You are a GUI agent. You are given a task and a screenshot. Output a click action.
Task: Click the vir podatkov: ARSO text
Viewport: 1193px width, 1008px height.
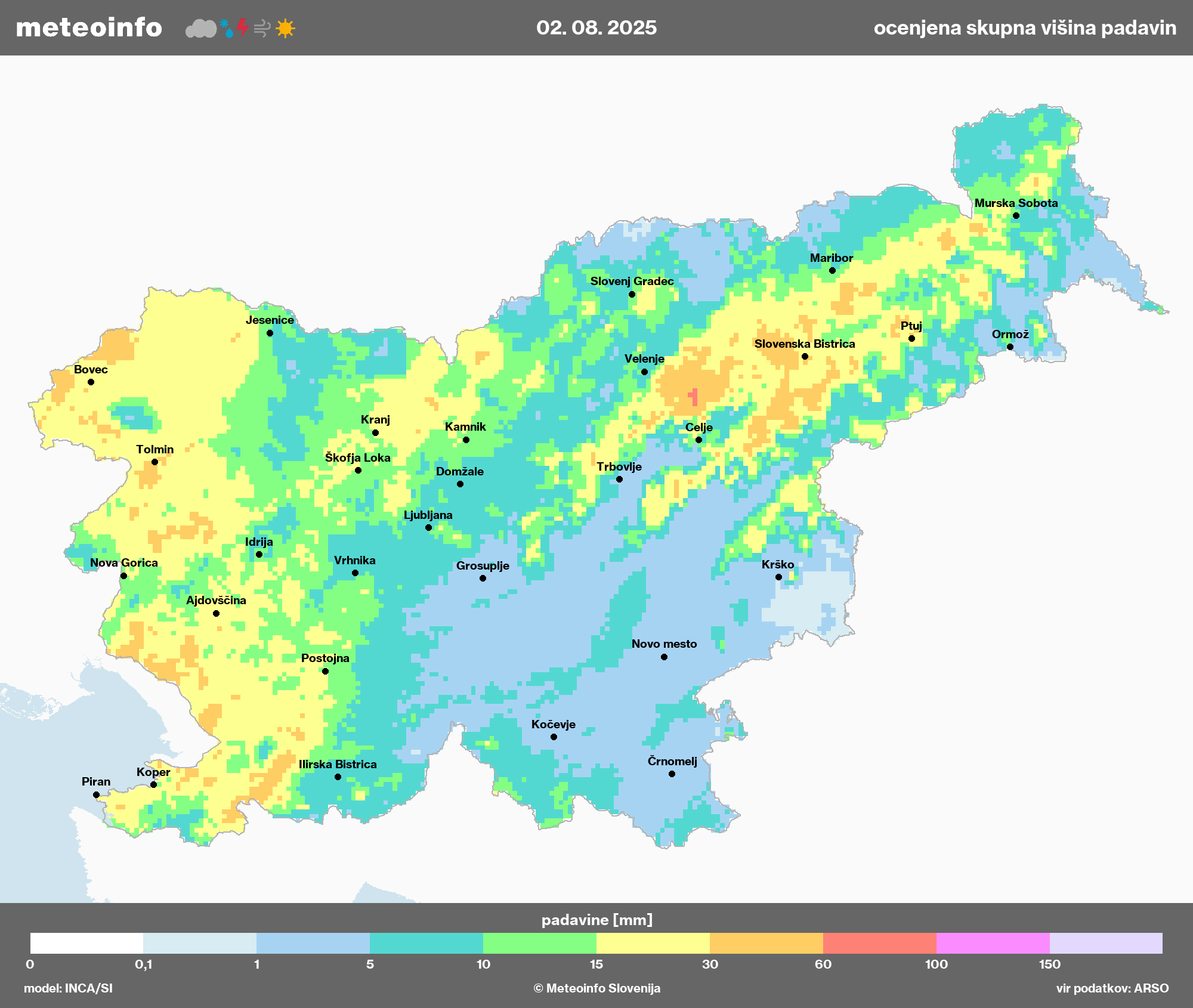pos(1112,988)
